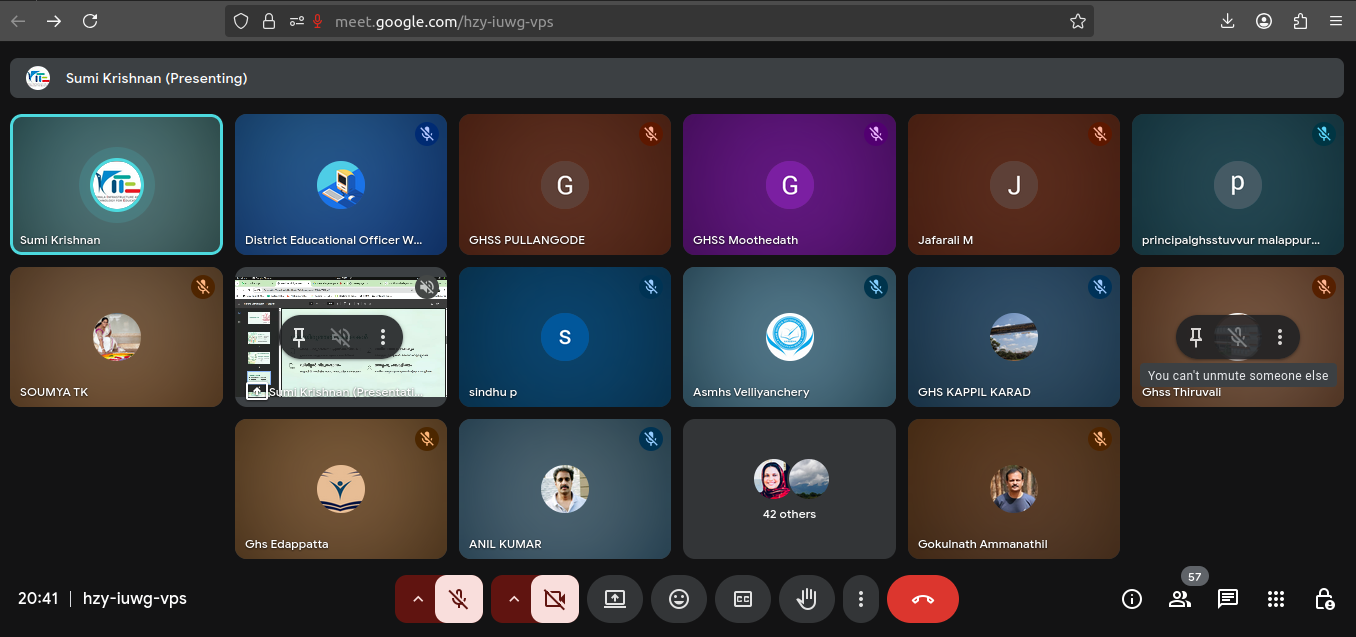1356x637 pixels.
Task: Open chat with everyone
Action: (1228, 599)
